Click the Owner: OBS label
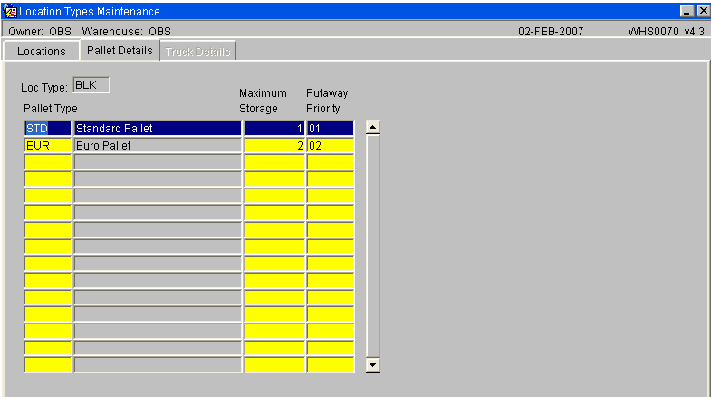This screenshot has height=398, width=712. point(40,31)
